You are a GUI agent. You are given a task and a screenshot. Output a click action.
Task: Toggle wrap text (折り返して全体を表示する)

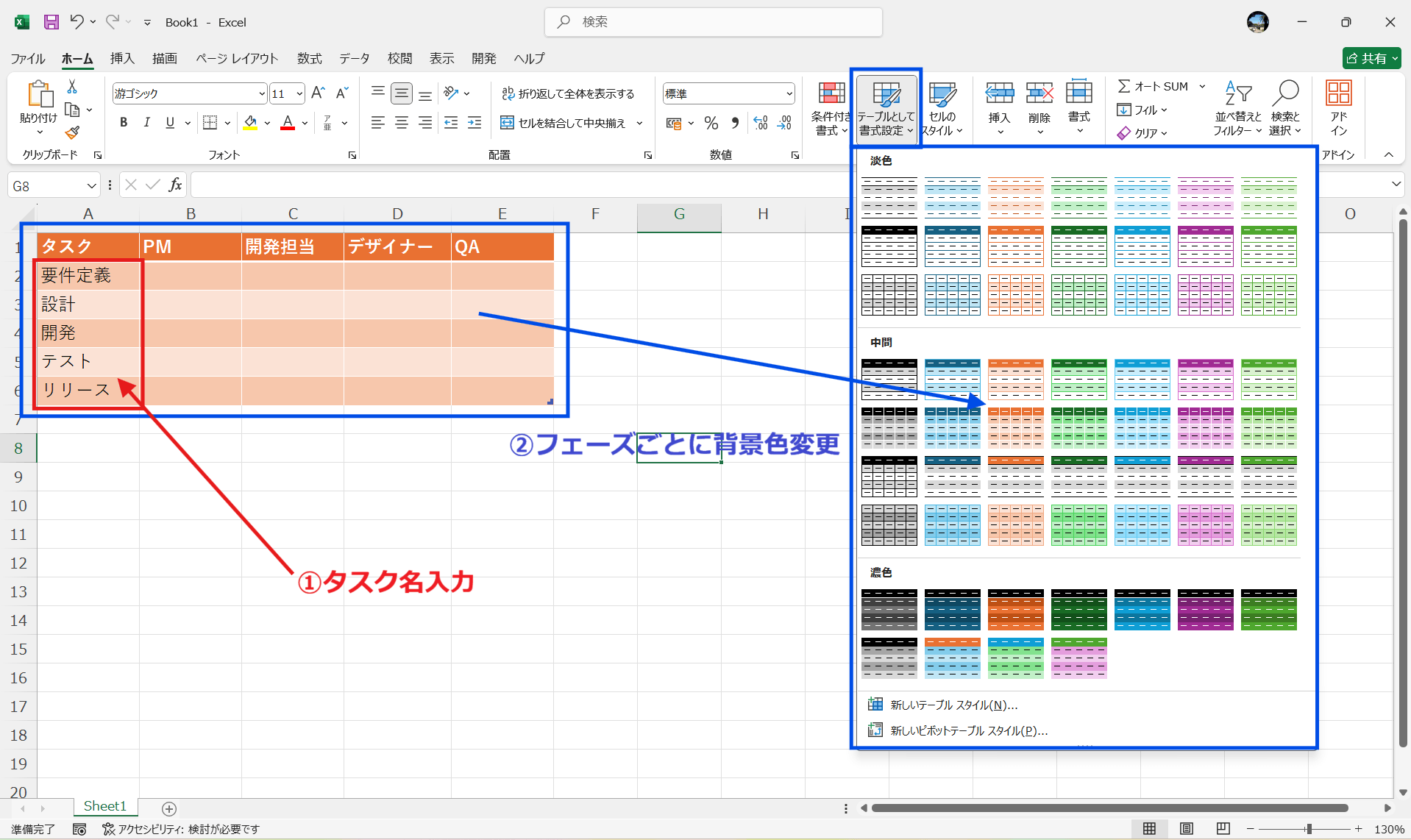tap(567, 93)
